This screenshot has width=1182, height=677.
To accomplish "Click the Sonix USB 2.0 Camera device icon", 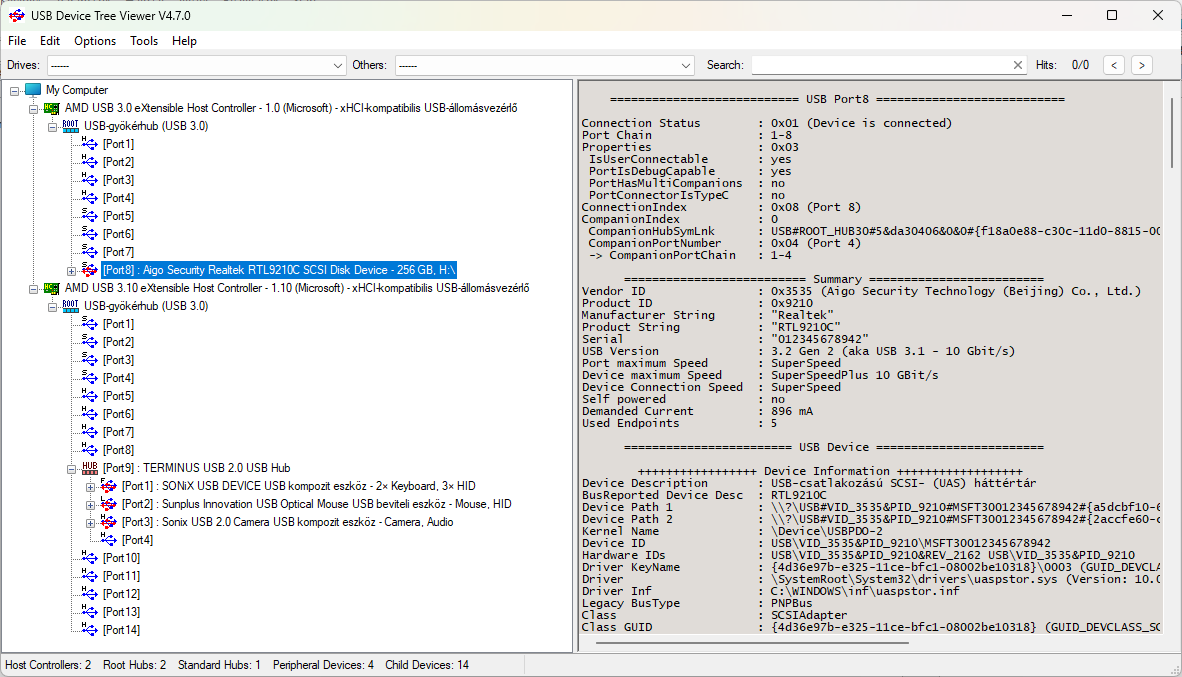I will tap(109, 522).
